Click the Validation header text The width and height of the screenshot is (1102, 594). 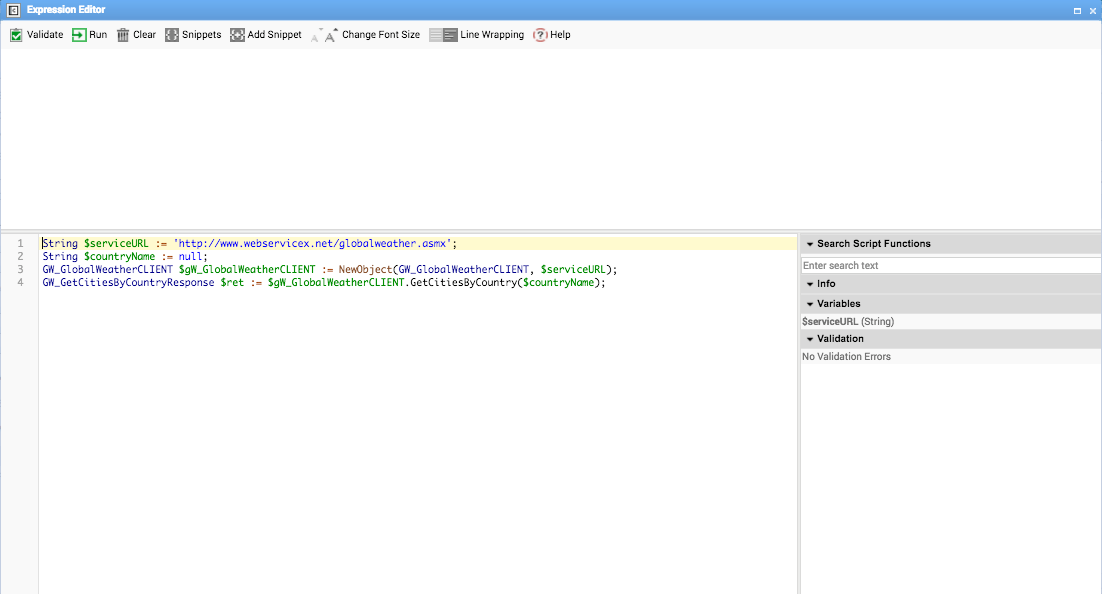point(840,339)
